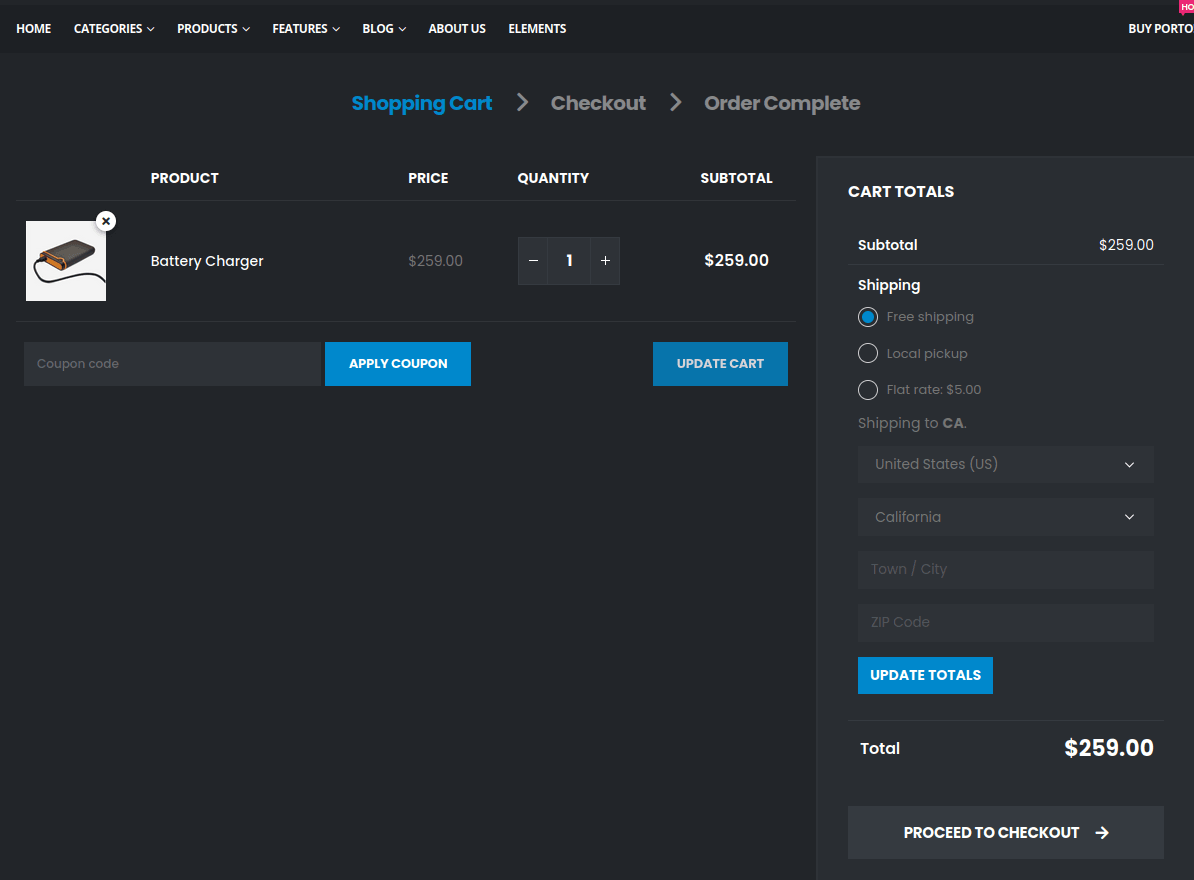Click the minus icon to decrease quantity
Screen dimensions: 1194x880
coord(533,261)
